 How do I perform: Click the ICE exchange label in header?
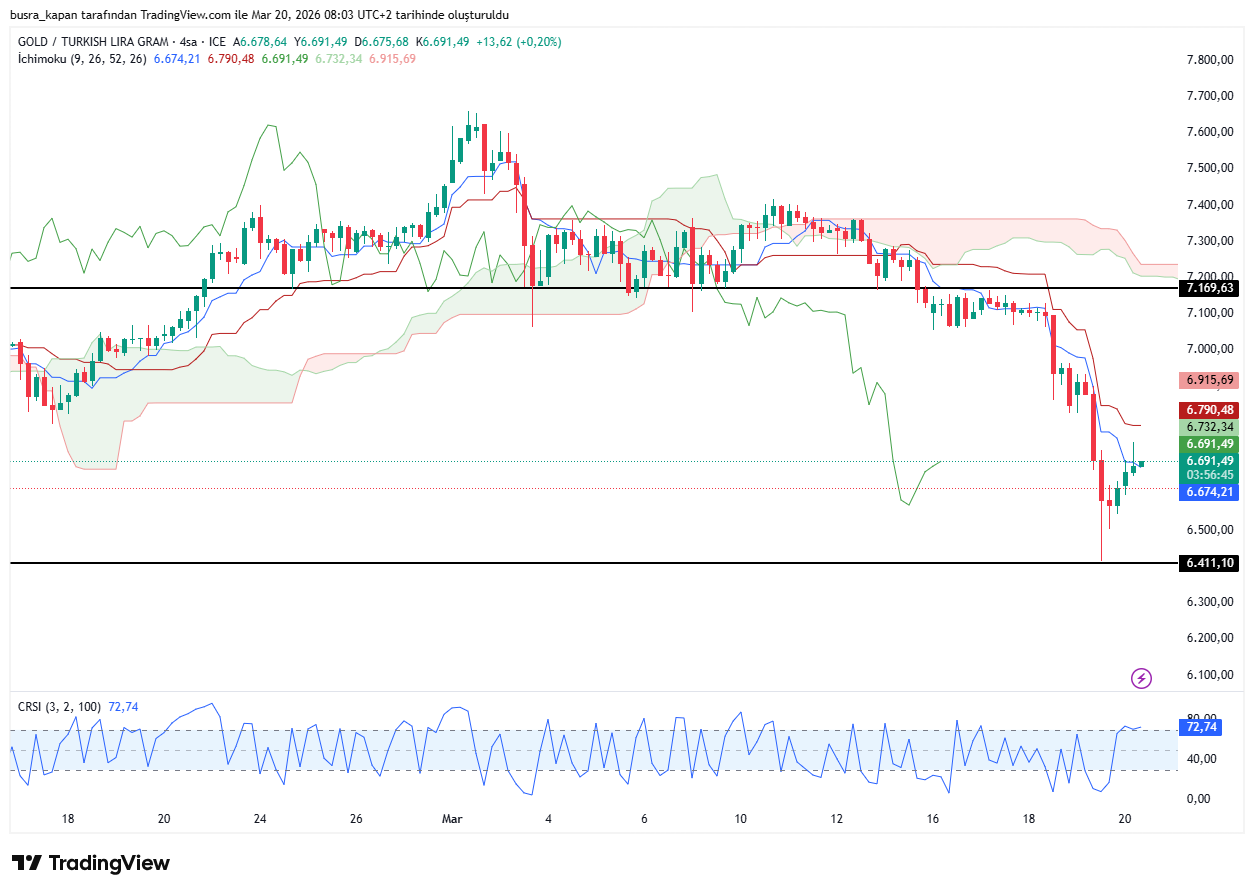pos(215,42)
